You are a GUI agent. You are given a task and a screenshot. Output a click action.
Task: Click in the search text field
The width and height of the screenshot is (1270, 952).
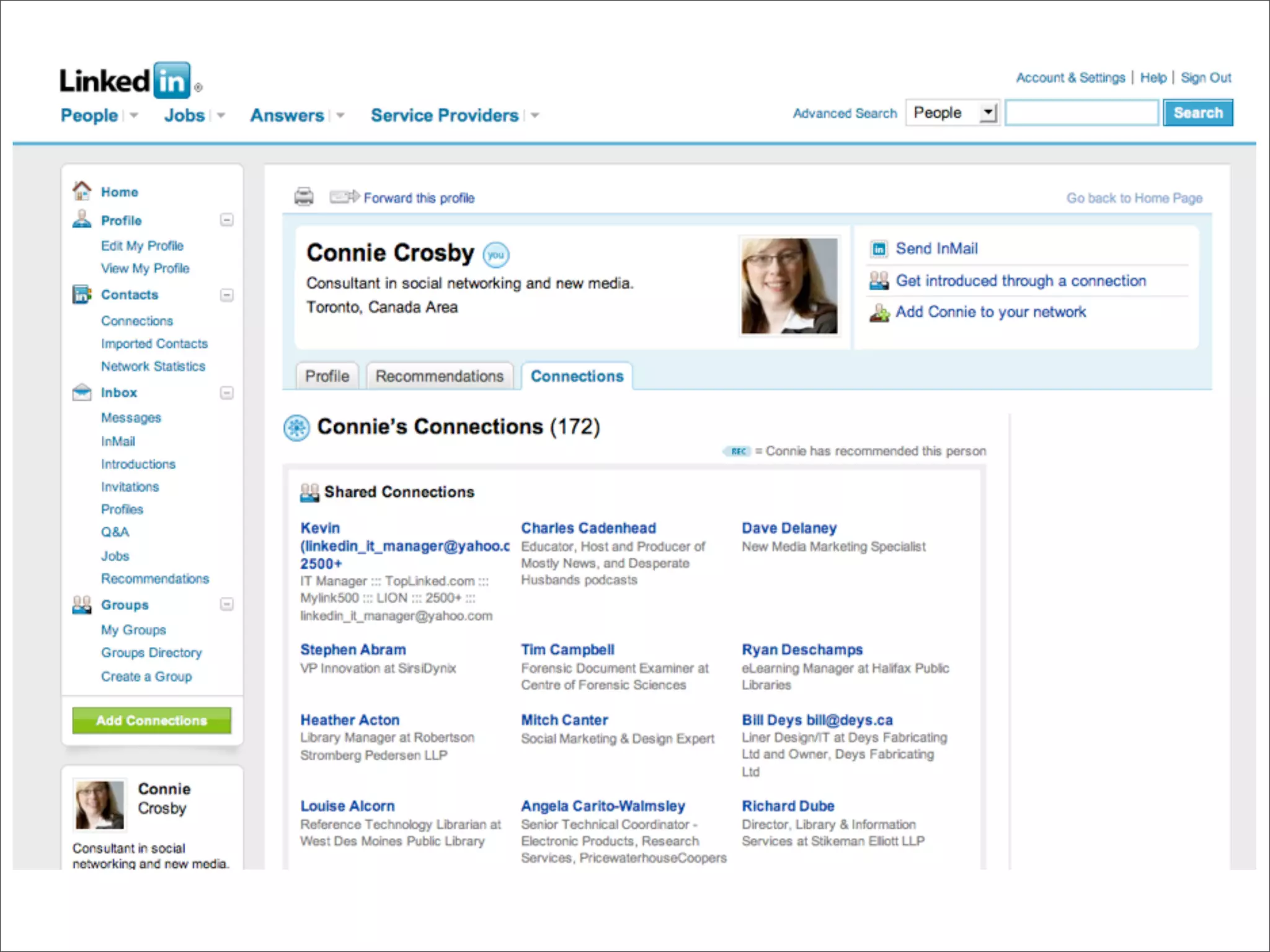tap(1081, 113)
